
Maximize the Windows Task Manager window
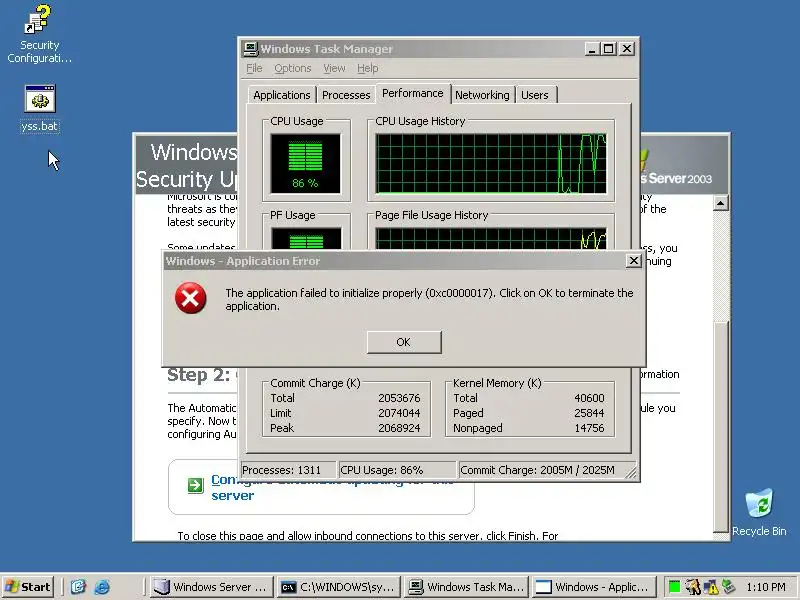point(608,49)
